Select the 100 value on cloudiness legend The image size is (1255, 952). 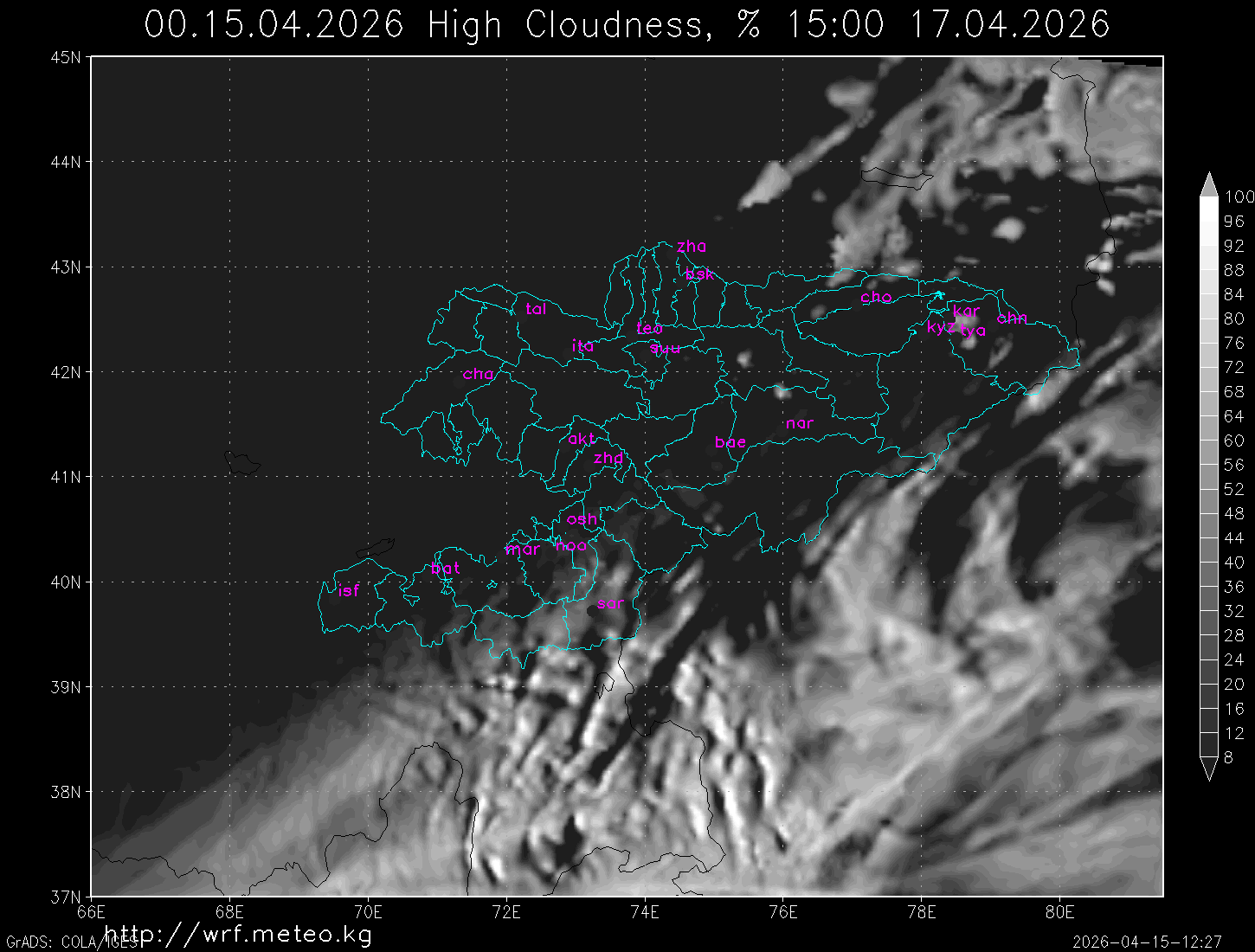click(1239, 197)
